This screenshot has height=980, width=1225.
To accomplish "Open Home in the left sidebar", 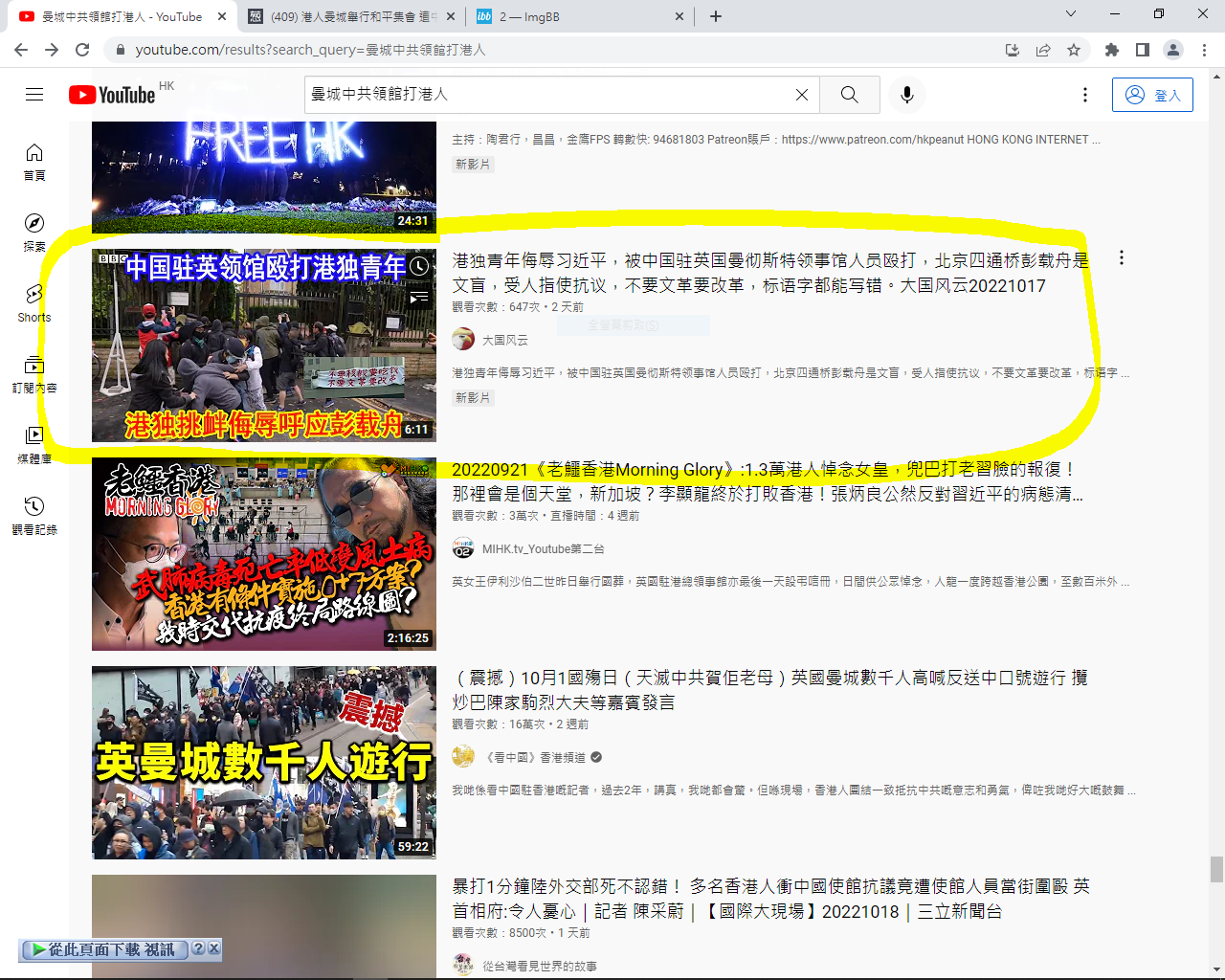I will [34, 162].
